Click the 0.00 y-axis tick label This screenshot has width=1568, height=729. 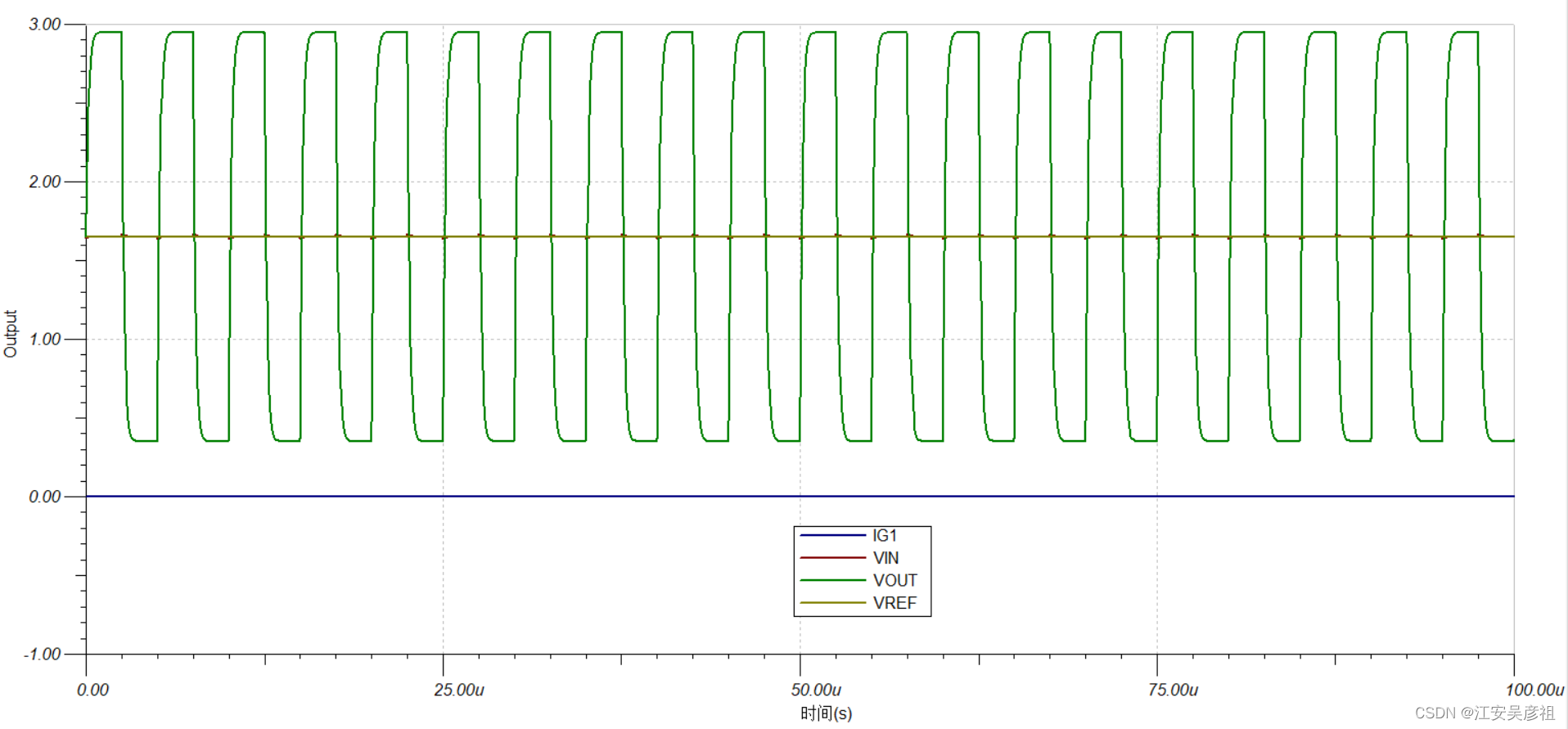(45, 497)
